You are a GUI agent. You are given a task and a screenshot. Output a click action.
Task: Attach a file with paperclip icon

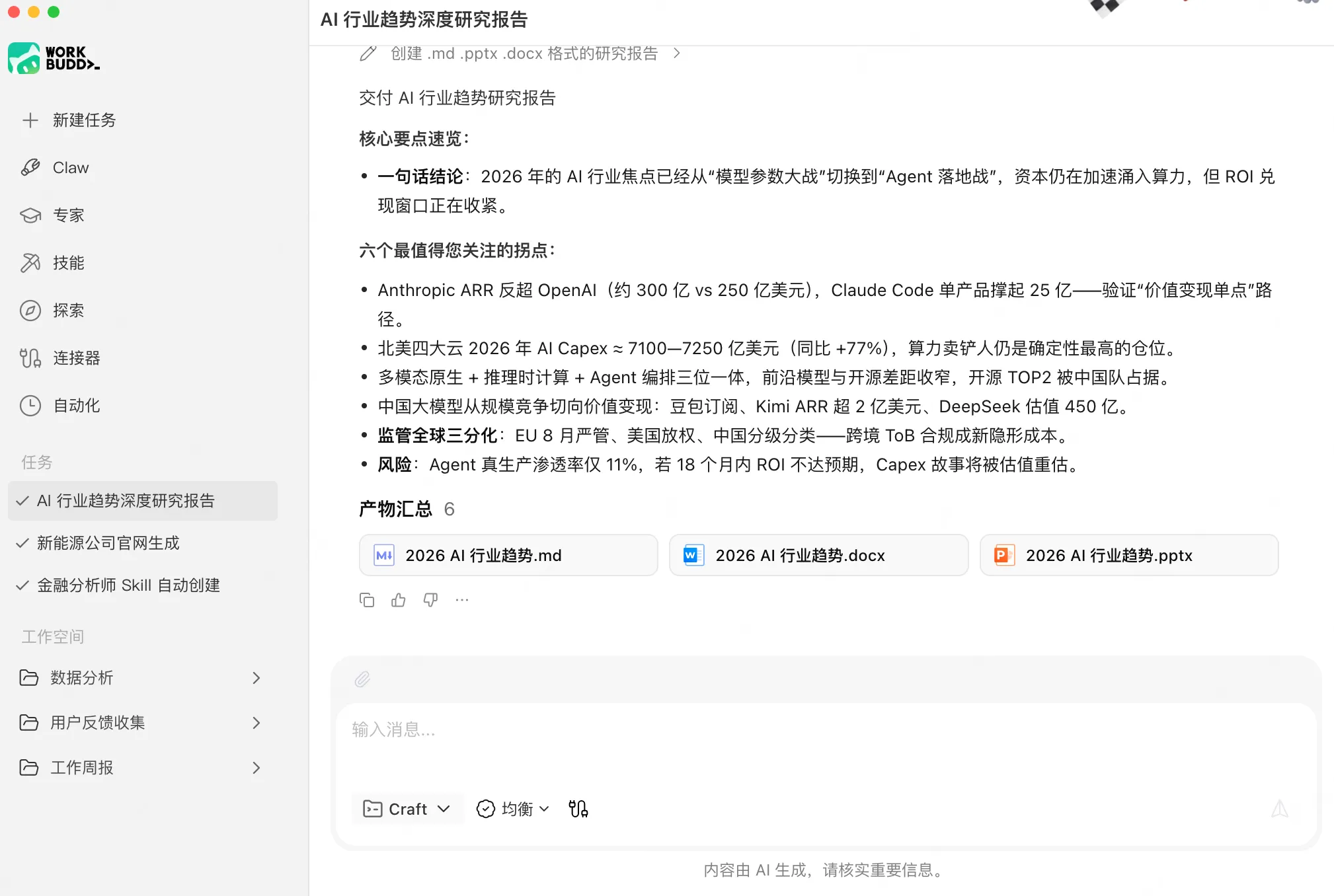pyautogui.click(x=362, y=679)
